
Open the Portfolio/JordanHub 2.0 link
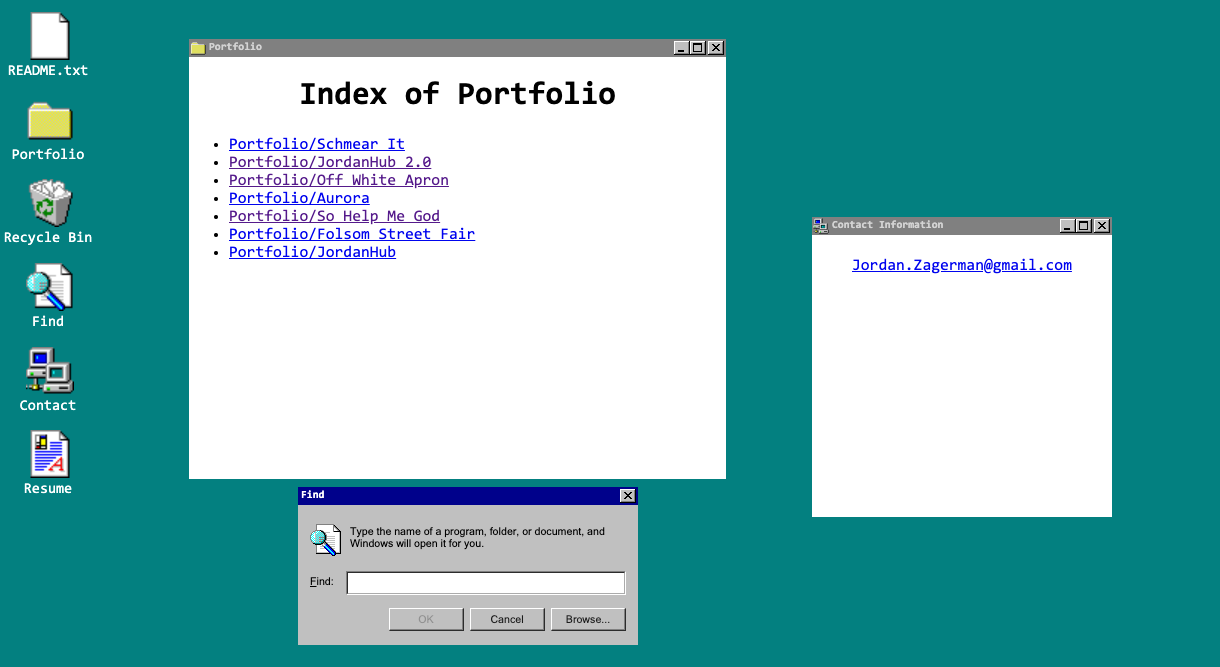pyautogui.click(x=330, y=162)
